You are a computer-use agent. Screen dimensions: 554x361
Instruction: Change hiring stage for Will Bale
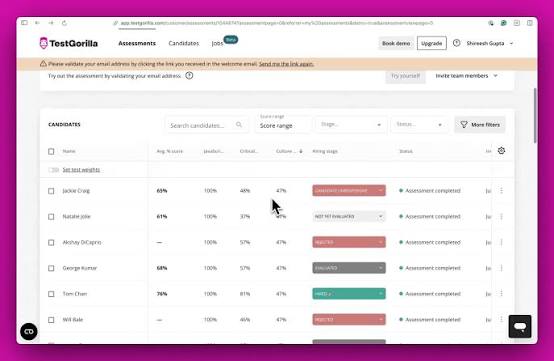(x=349, y=319)
